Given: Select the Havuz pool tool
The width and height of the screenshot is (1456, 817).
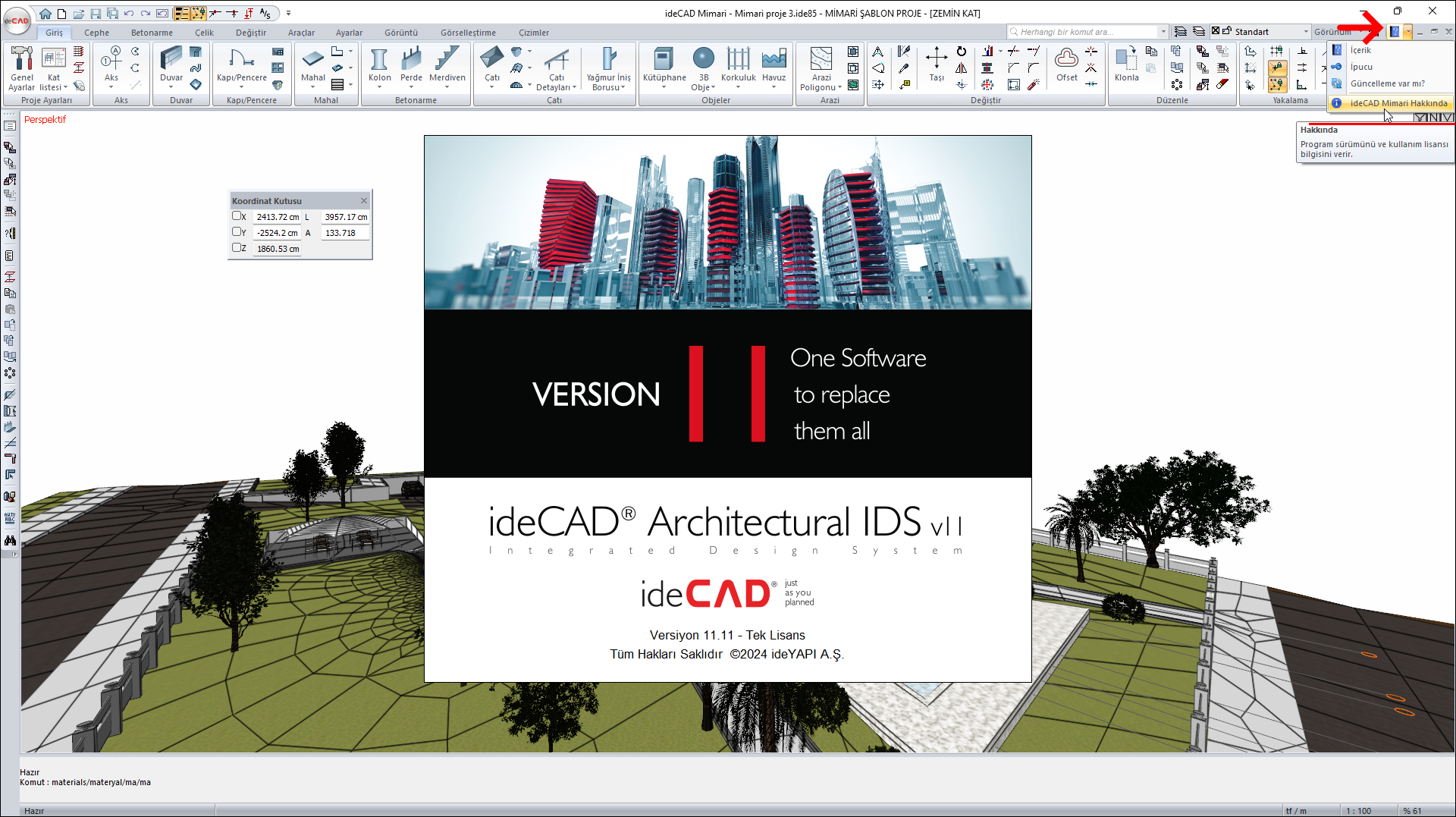Looking at the screenshot, I should (773, 64).
